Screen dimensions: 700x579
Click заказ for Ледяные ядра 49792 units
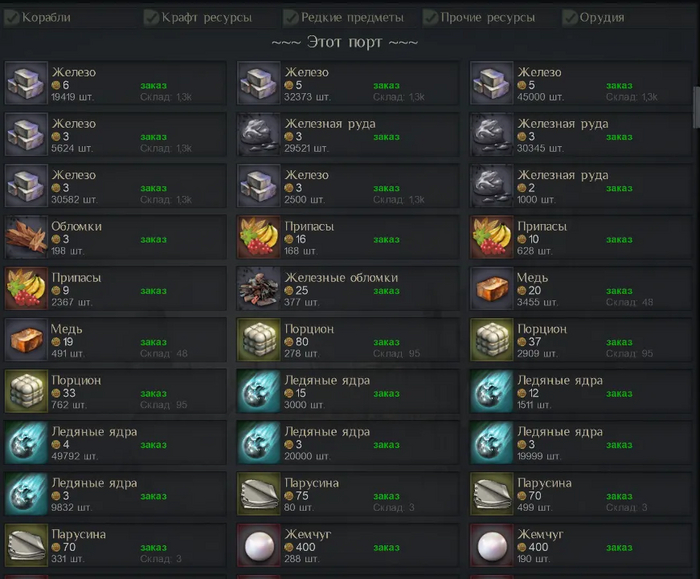[x=154, y=445]
